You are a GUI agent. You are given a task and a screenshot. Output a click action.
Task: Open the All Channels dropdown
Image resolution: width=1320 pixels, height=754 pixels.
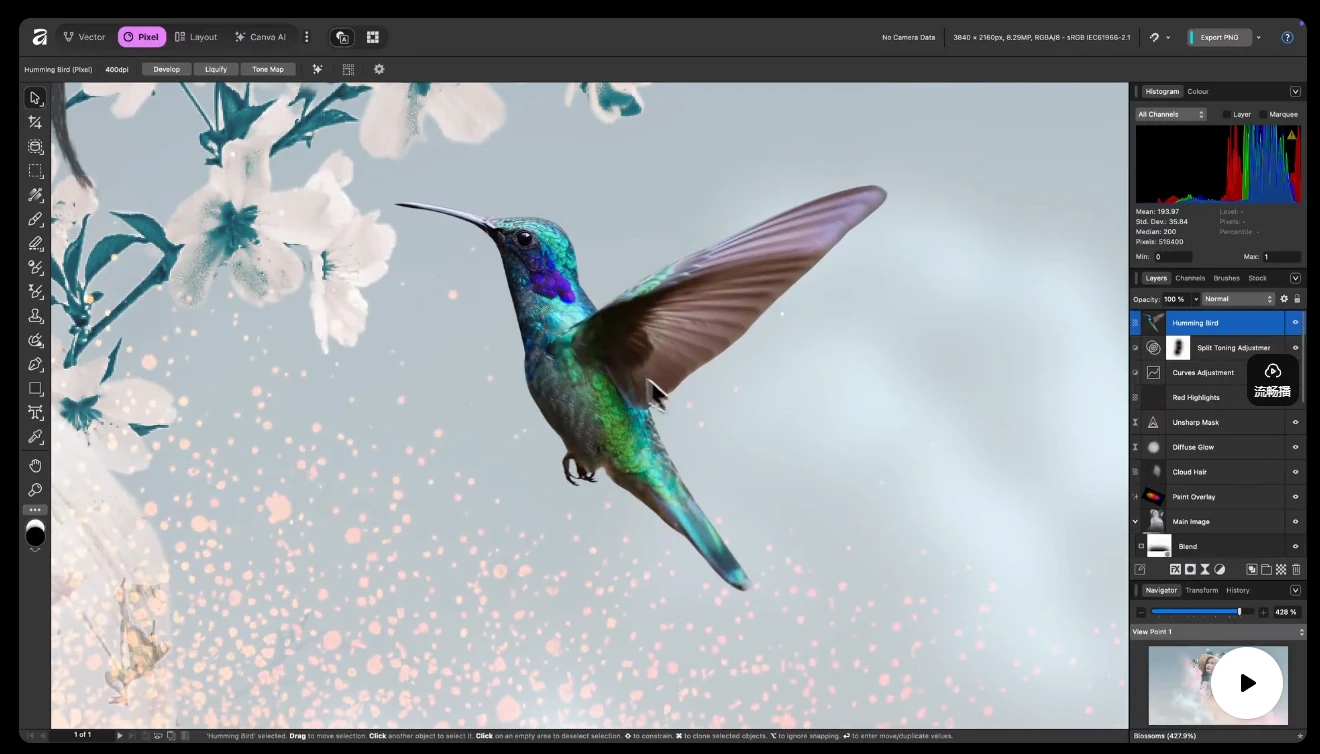pos(1171,114)
